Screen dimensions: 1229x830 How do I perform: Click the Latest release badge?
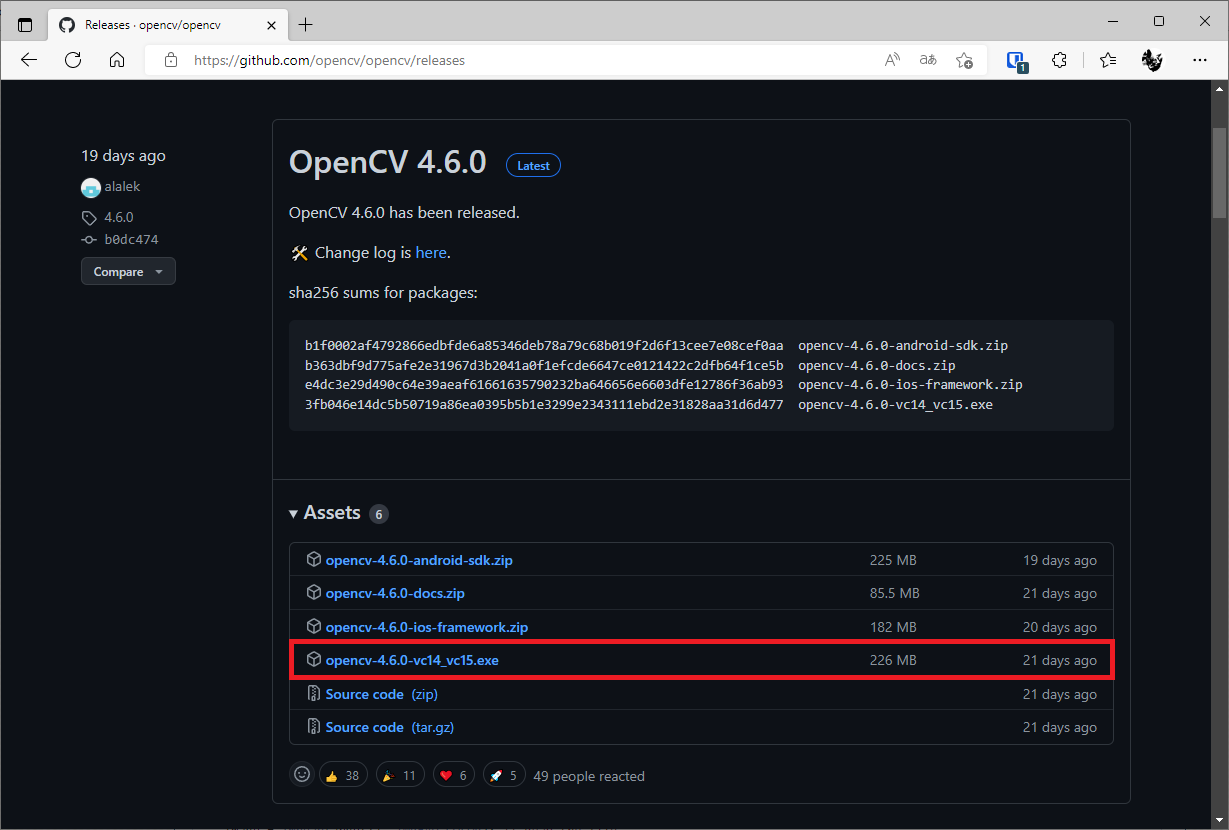tap(533, 166)
